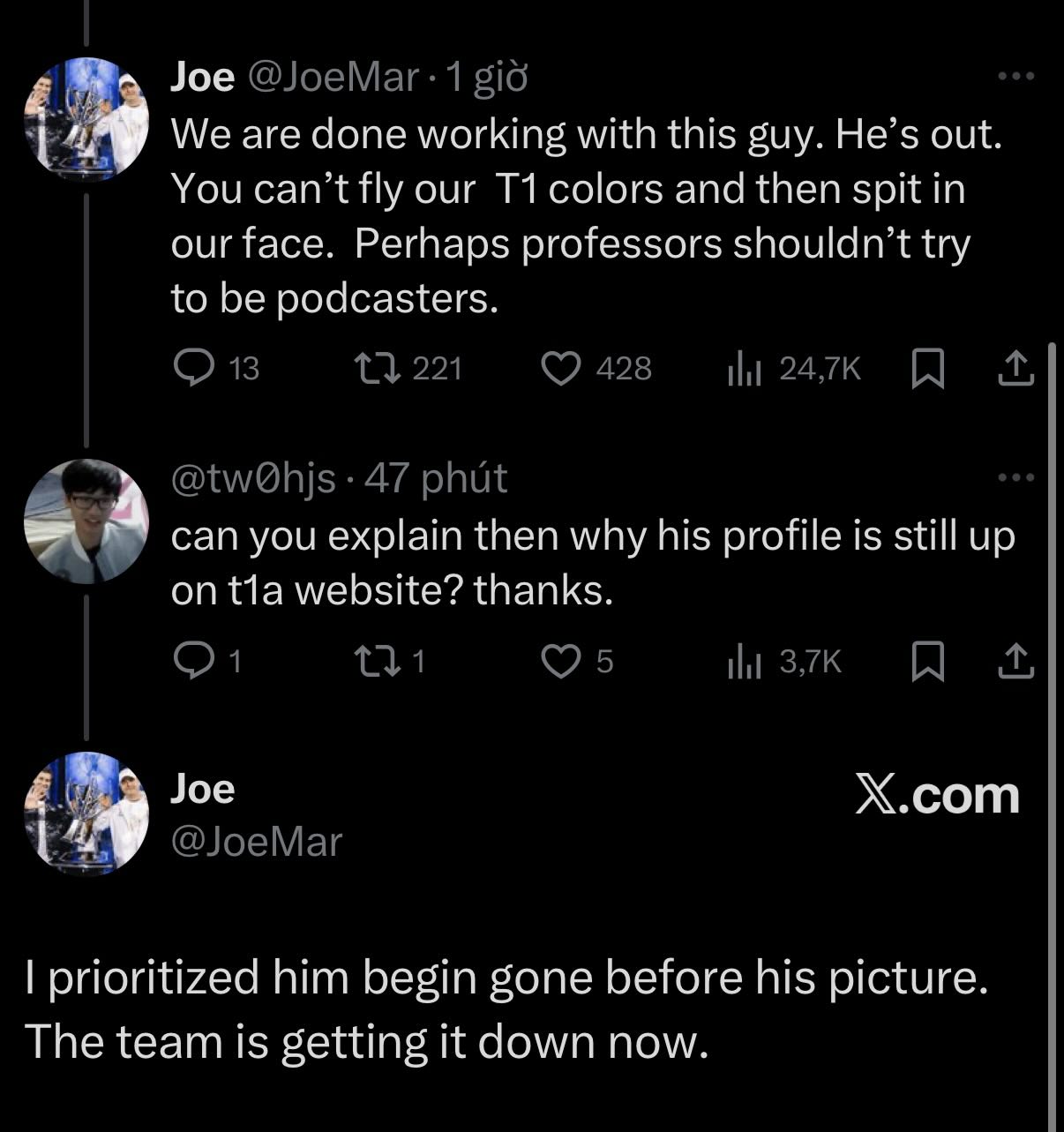Viewport: 1064px width, 1132px height.
Task: Open Joe's avatar on first tweet
Action: [86, 119]
